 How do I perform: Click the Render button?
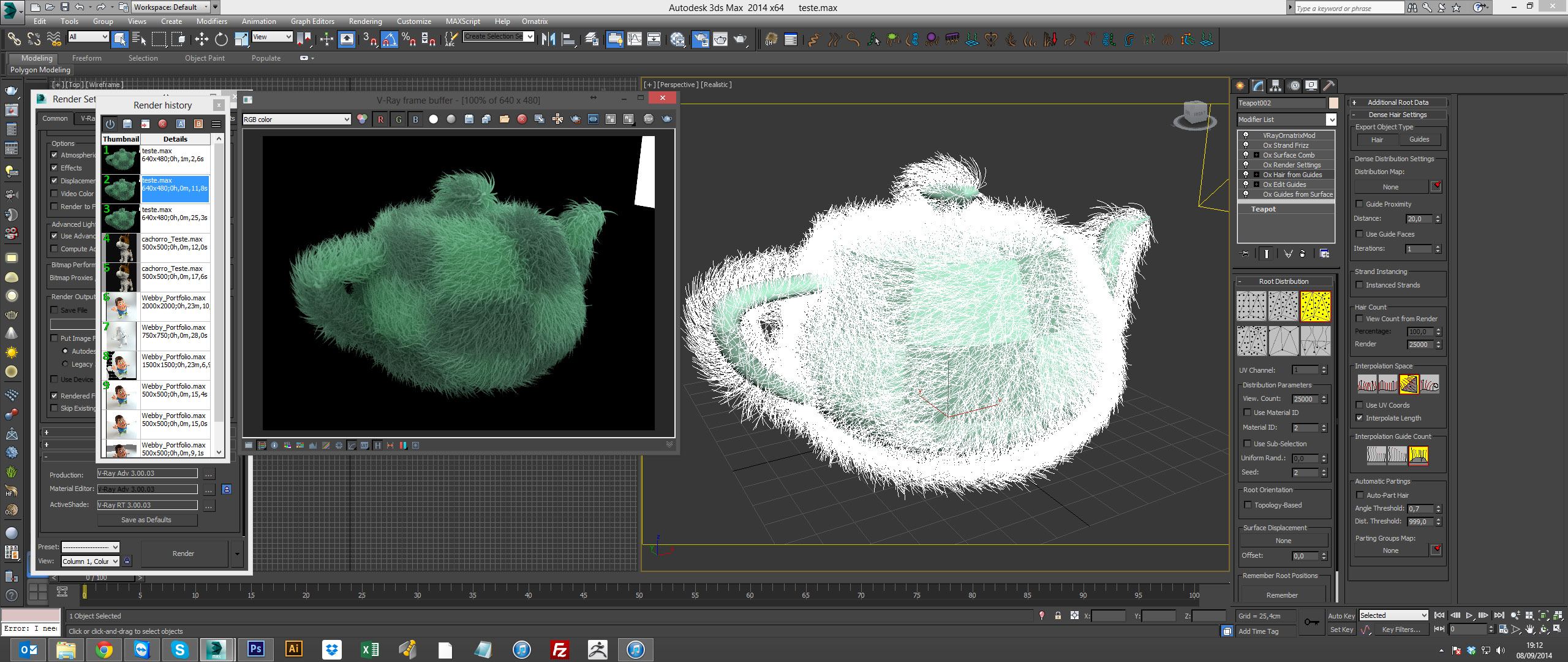pos(183,553)
